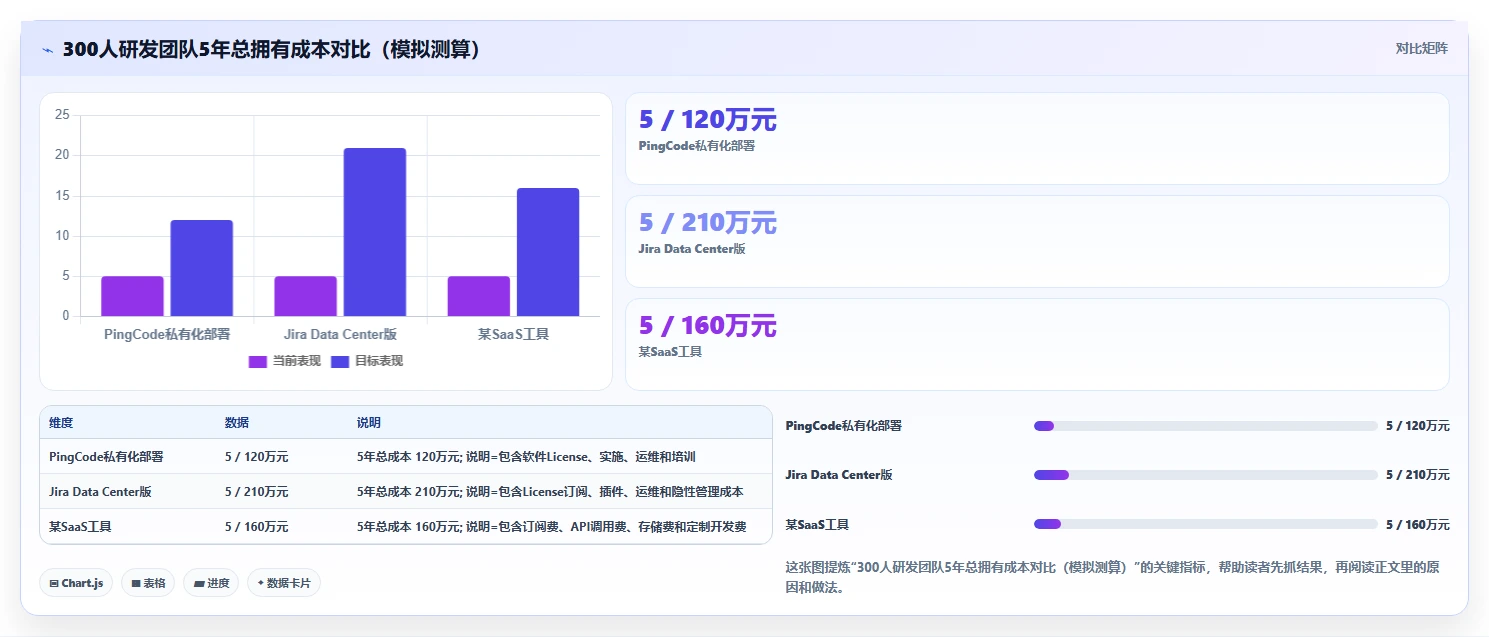Click the title 300人研发团队5年总拥有成本对比
Image resolution: width=1489 pixels, height=637 pixels.
point(272,49)
